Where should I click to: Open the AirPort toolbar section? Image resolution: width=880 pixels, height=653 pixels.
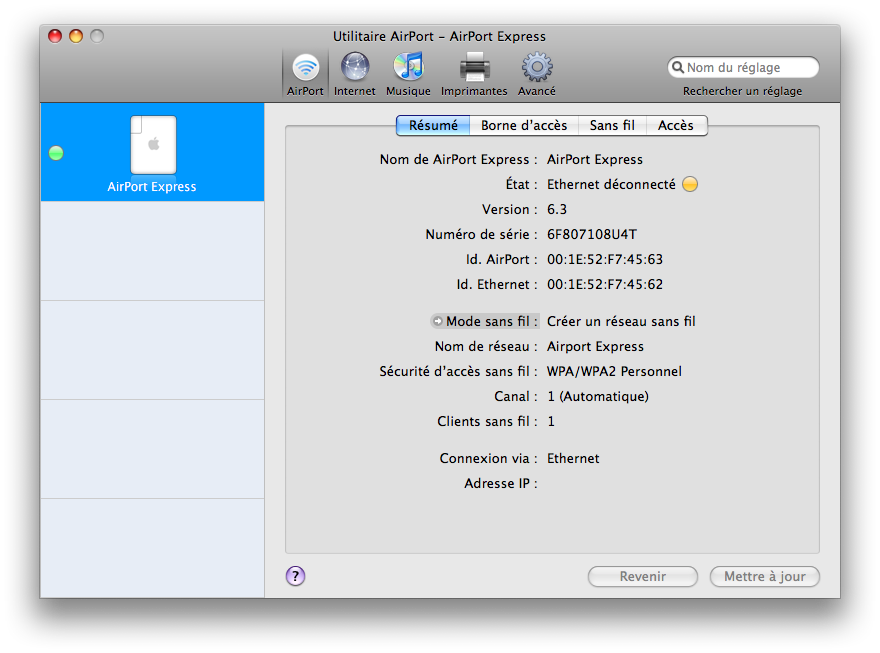pyautogui.click(x=305, y=73)
